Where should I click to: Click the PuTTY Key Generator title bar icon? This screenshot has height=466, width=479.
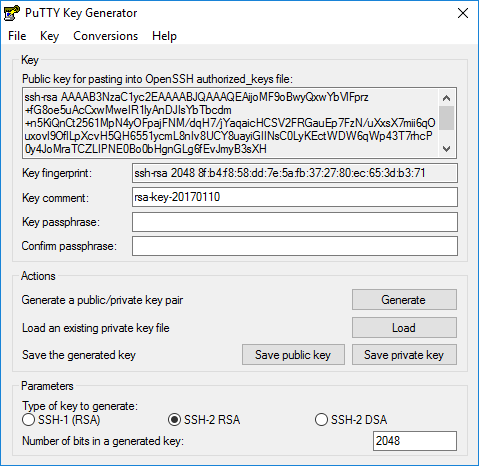(x=12, y=13)
